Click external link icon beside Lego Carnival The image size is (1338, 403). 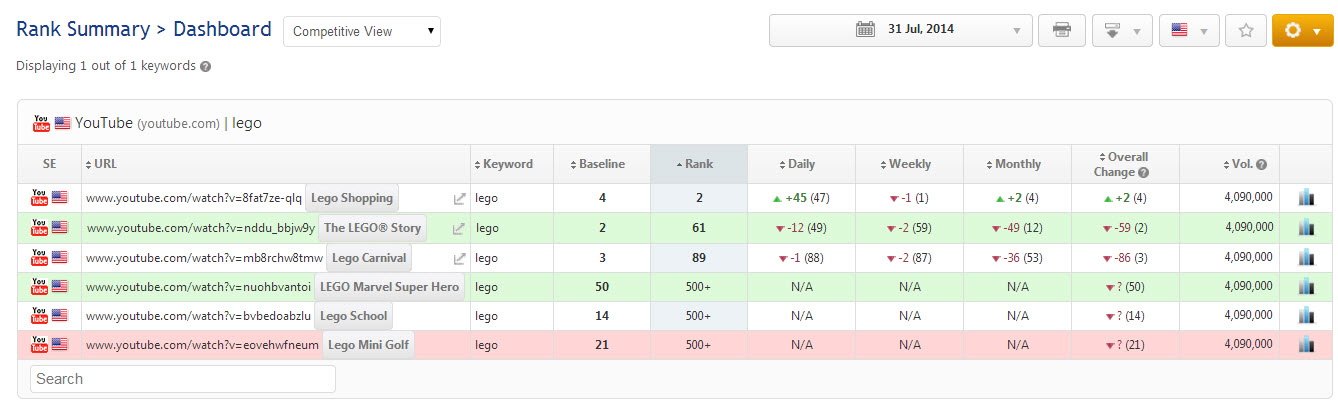tap(459, 259)
